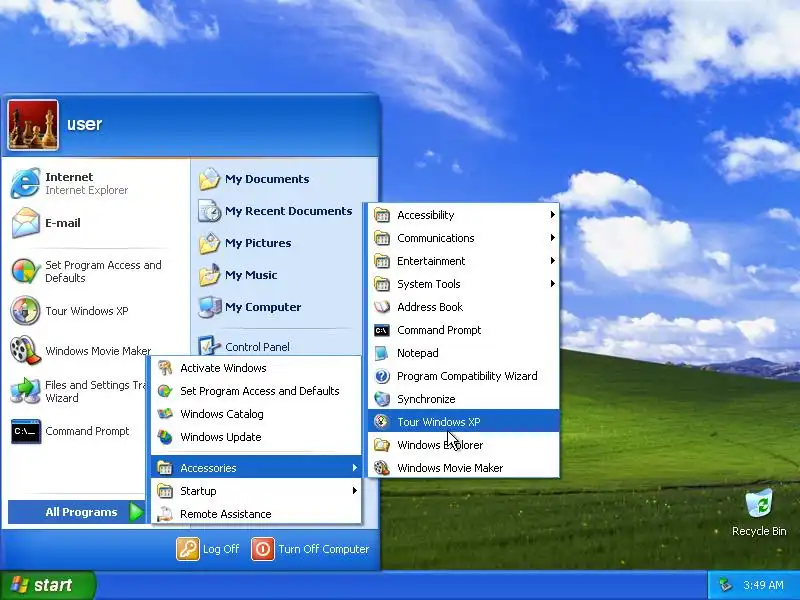Click the Activate Windows keys icon

165,368
